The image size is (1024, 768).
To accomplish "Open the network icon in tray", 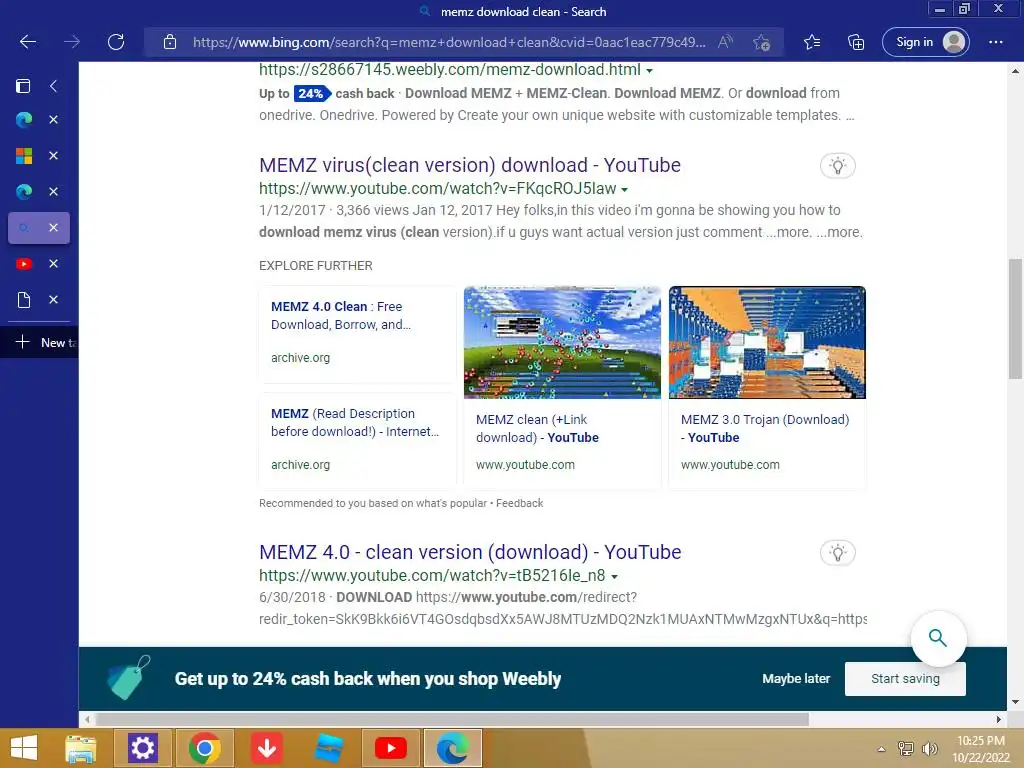I will pyautogui.click(x=906, y=749).
